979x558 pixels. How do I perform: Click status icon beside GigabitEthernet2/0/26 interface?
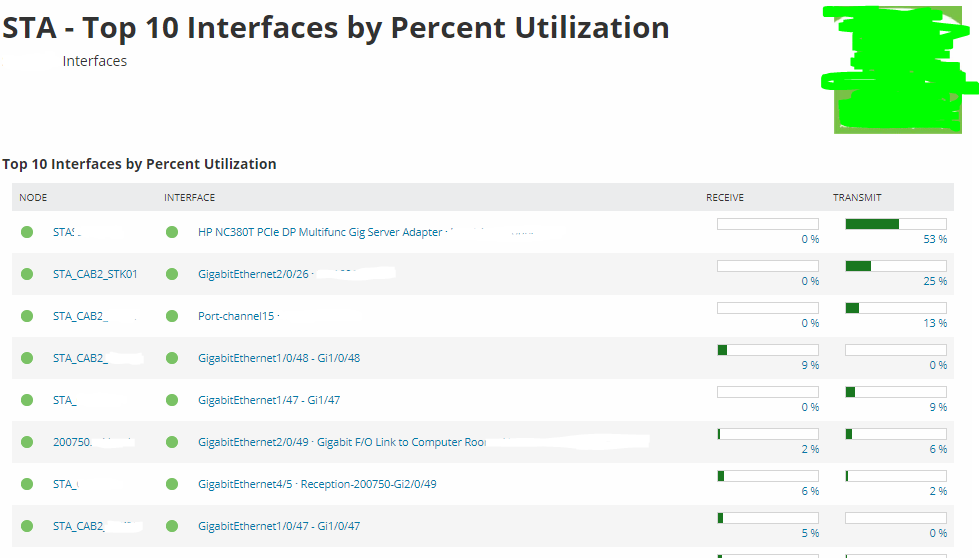point(172,274)
